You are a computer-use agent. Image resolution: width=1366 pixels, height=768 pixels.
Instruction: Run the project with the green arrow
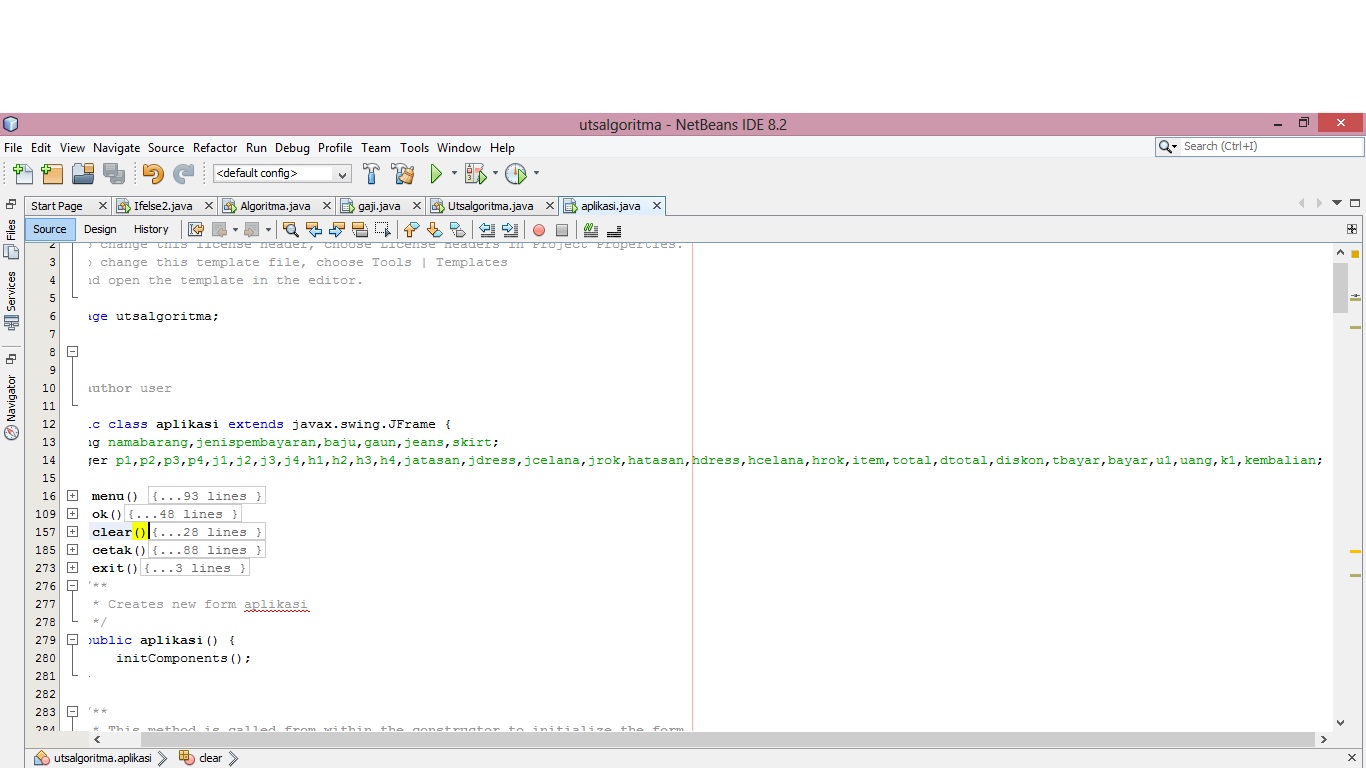click(437, 173)
